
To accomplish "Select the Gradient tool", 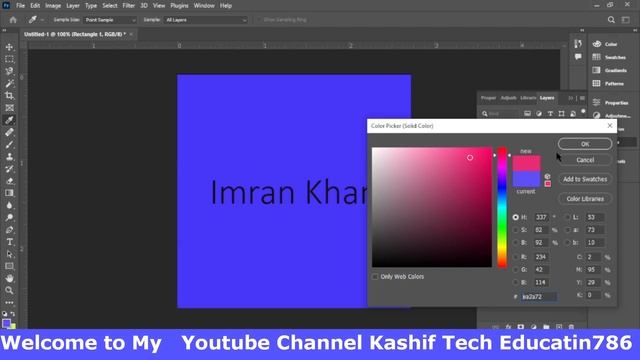I will coord(9,193).
